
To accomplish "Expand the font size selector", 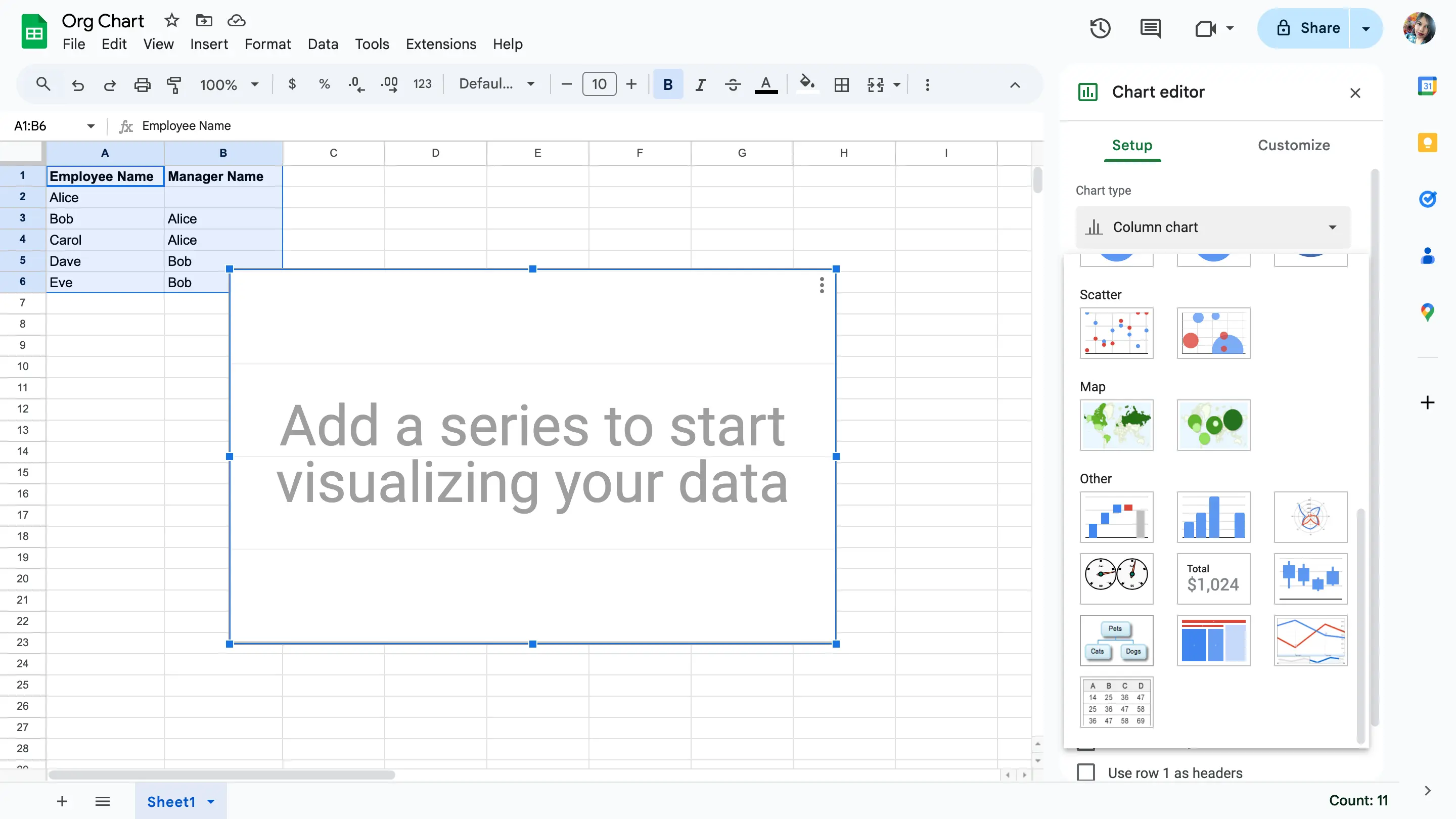I will point(599,85).
